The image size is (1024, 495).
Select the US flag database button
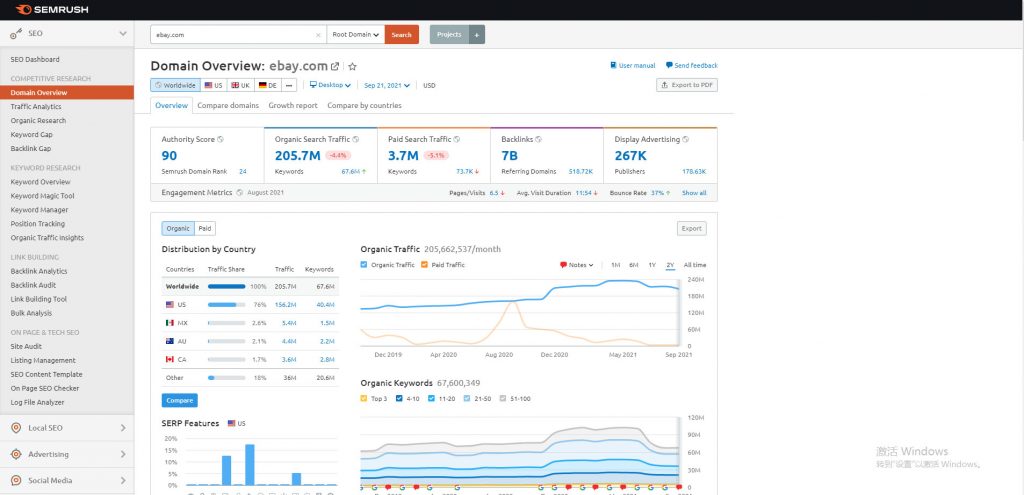pyautogui.click(x=214, y=85)
